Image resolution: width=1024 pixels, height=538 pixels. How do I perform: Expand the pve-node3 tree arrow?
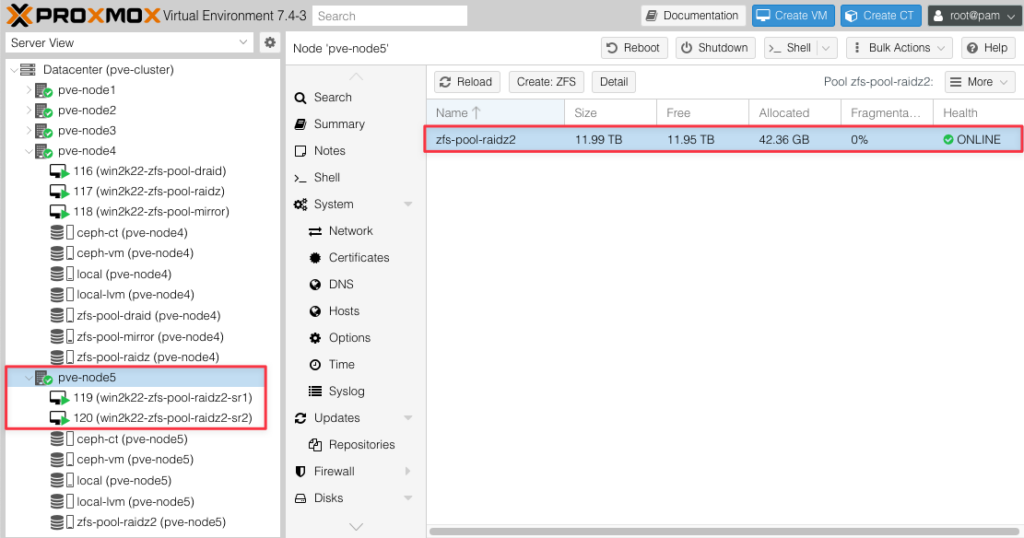pyautogui.click(x=29, y=131)
